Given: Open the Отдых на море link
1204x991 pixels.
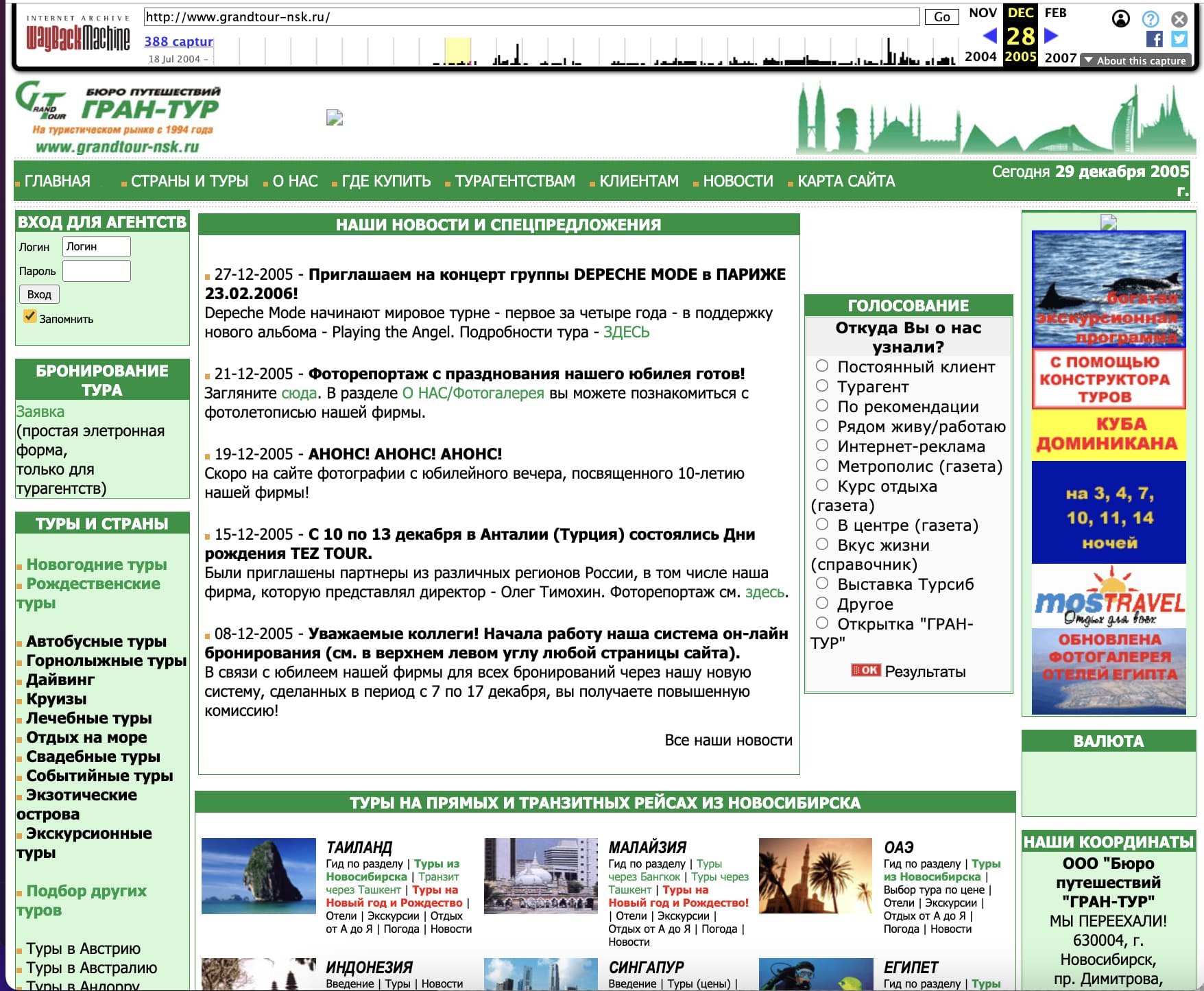Looking at the screenshot, I should tap(86, 737).
